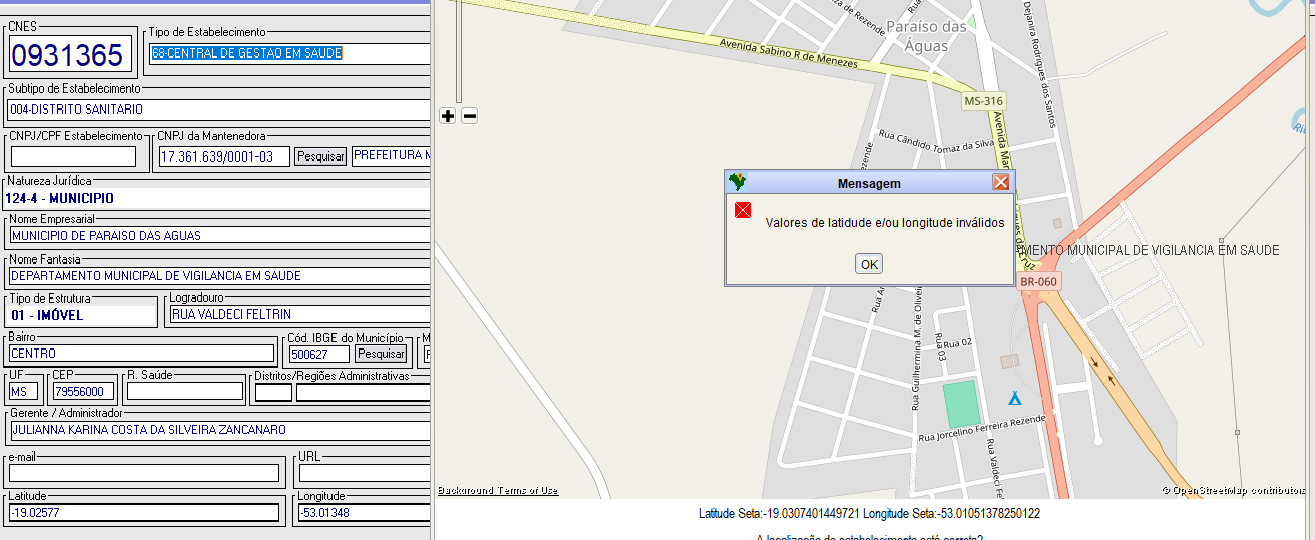Click the Tipo de Estrutura value 01 - IMÓVEL

point(47,315)
